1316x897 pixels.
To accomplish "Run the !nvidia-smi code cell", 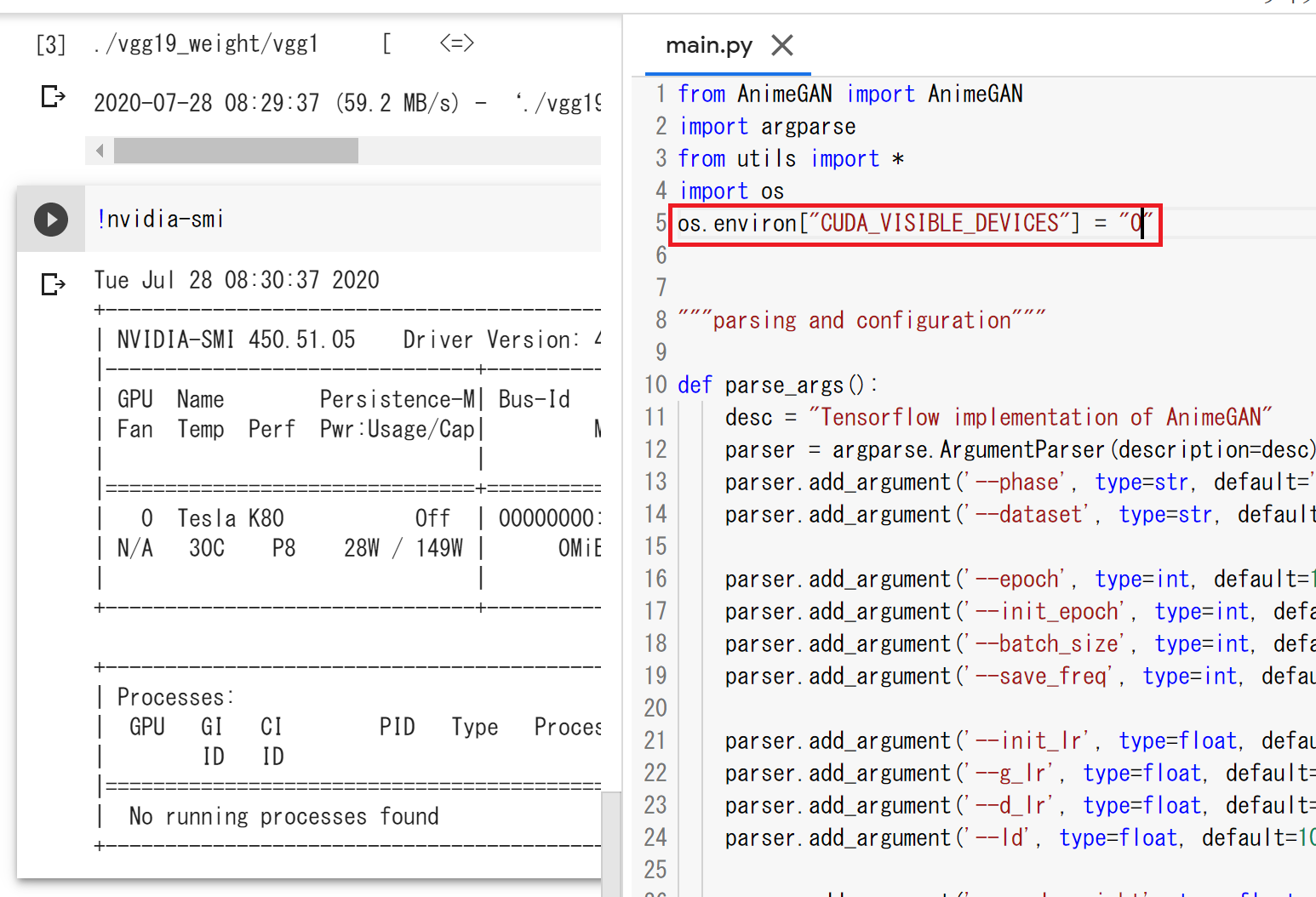I will [x=51, y=220].
